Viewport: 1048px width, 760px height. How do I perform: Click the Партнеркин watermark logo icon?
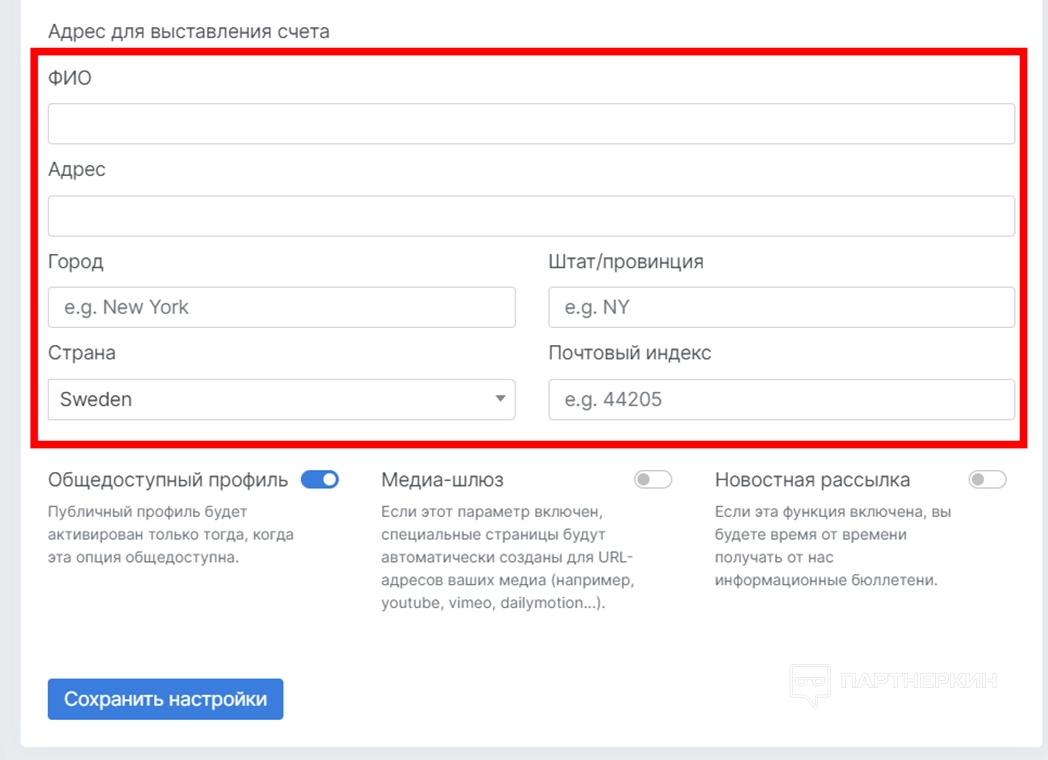pos(810,682)
